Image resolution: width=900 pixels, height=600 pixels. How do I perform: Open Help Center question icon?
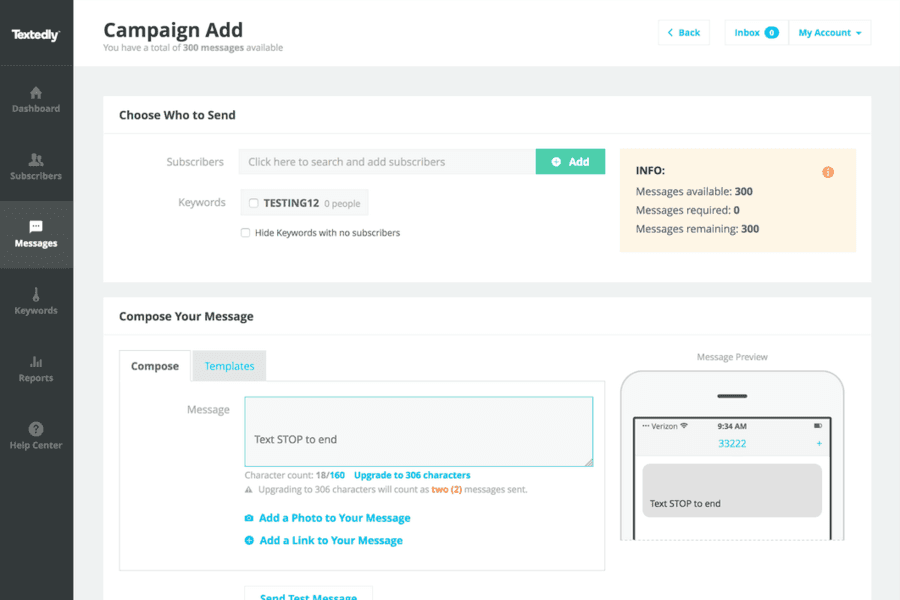(x=36, y=429)
